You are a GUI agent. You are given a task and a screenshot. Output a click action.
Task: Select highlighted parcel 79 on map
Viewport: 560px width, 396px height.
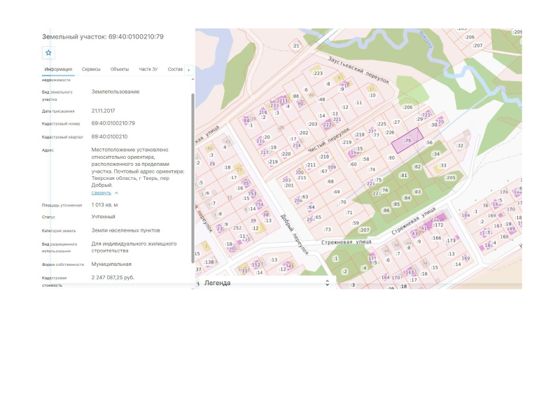408,140
